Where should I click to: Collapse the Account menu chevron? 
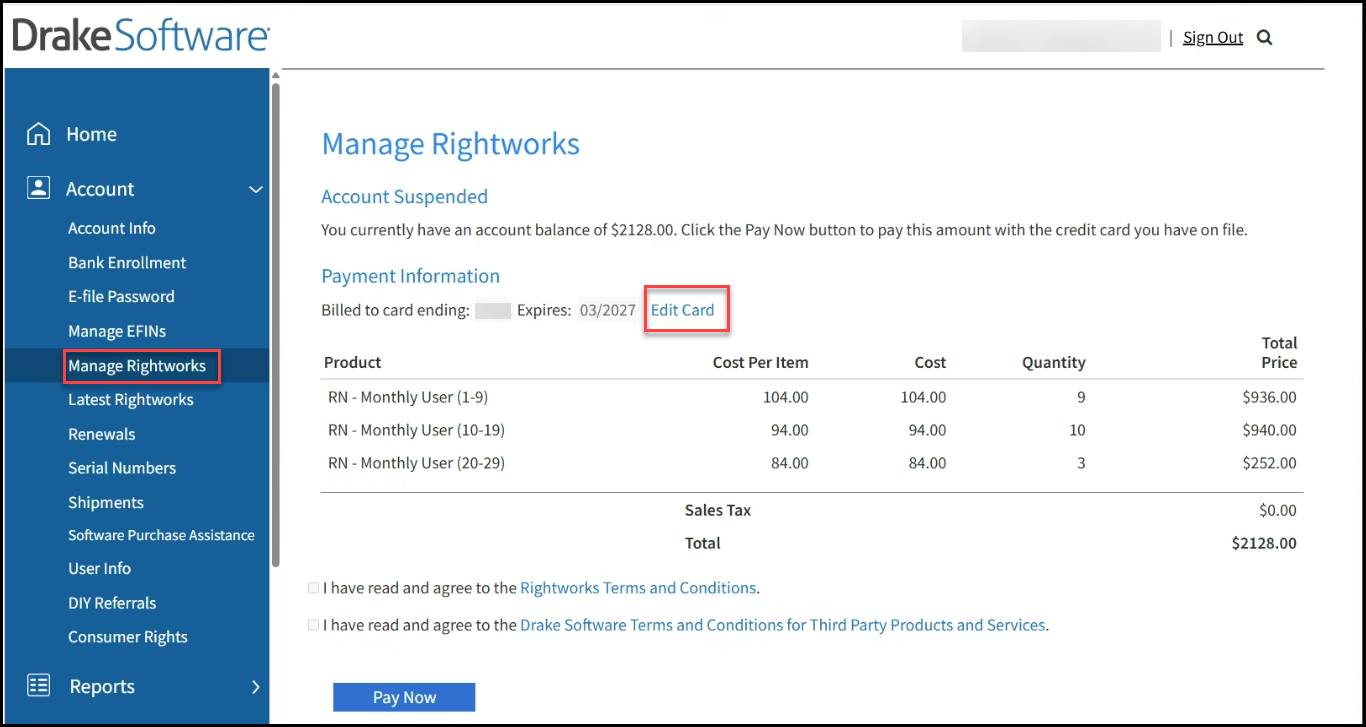point(256,189)
